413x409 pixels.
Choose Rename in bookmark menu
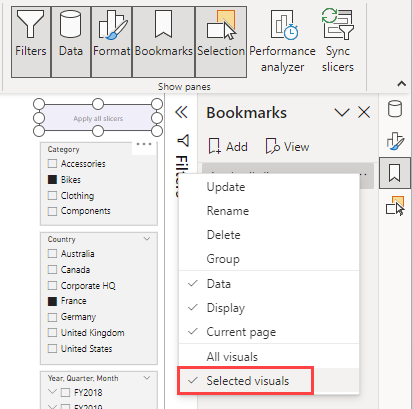point(269,211)
